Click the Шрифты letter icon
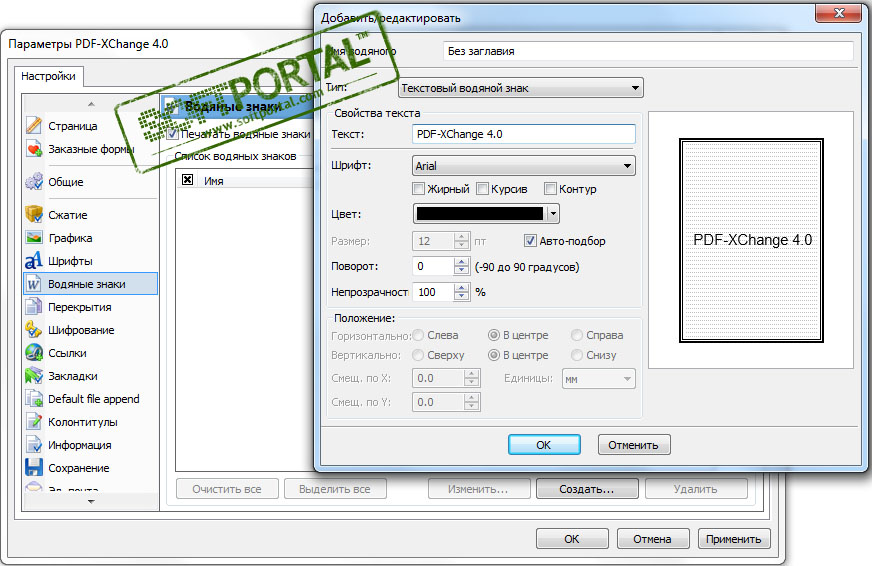The height and width of the screenshot is (566, 872). pos(34,261)
